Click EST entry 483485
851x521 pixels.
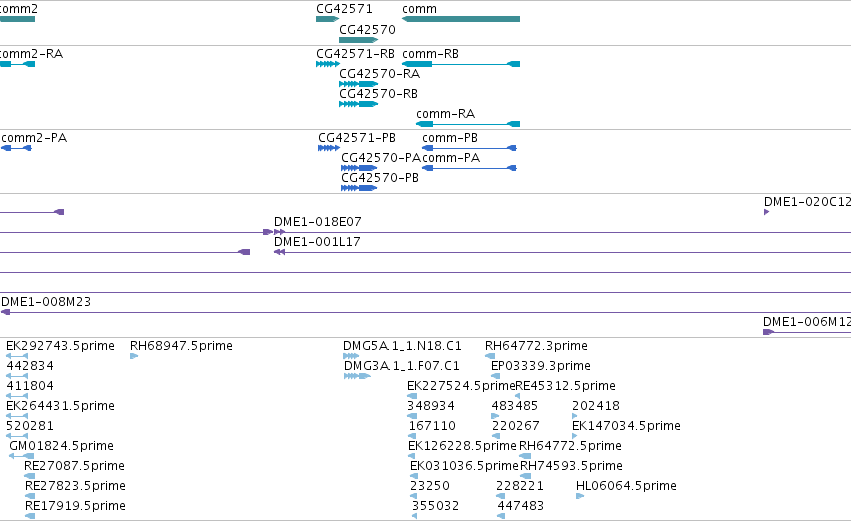[515, 406]
